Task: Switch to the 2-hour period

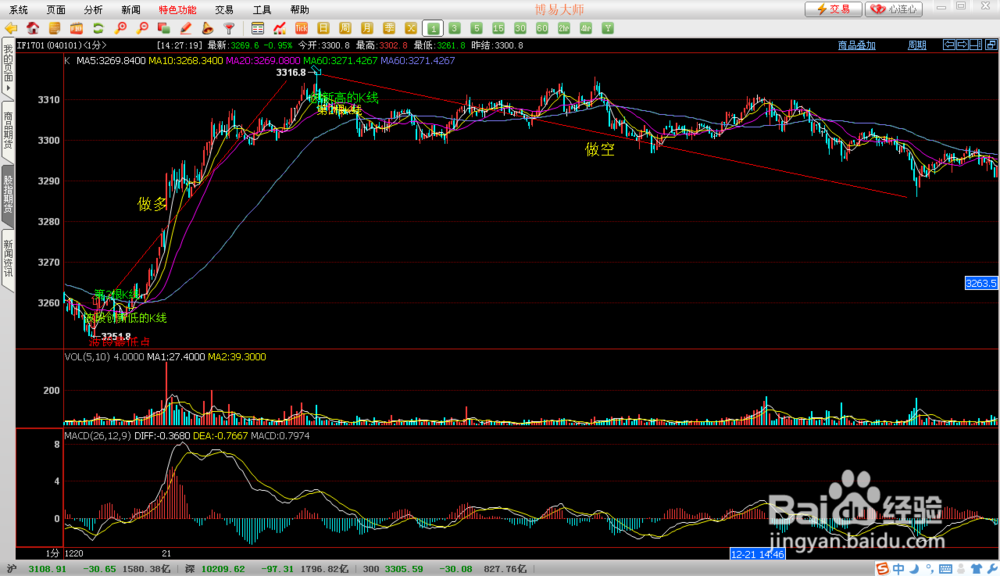Action: (x=564, y=28)
